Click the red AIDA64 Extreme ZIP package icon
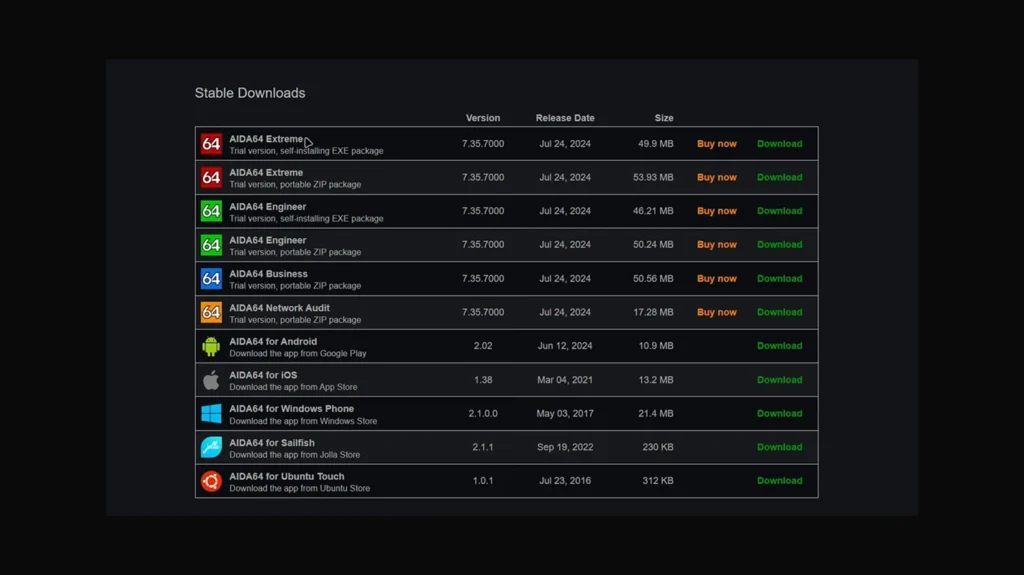 [211, 178]
